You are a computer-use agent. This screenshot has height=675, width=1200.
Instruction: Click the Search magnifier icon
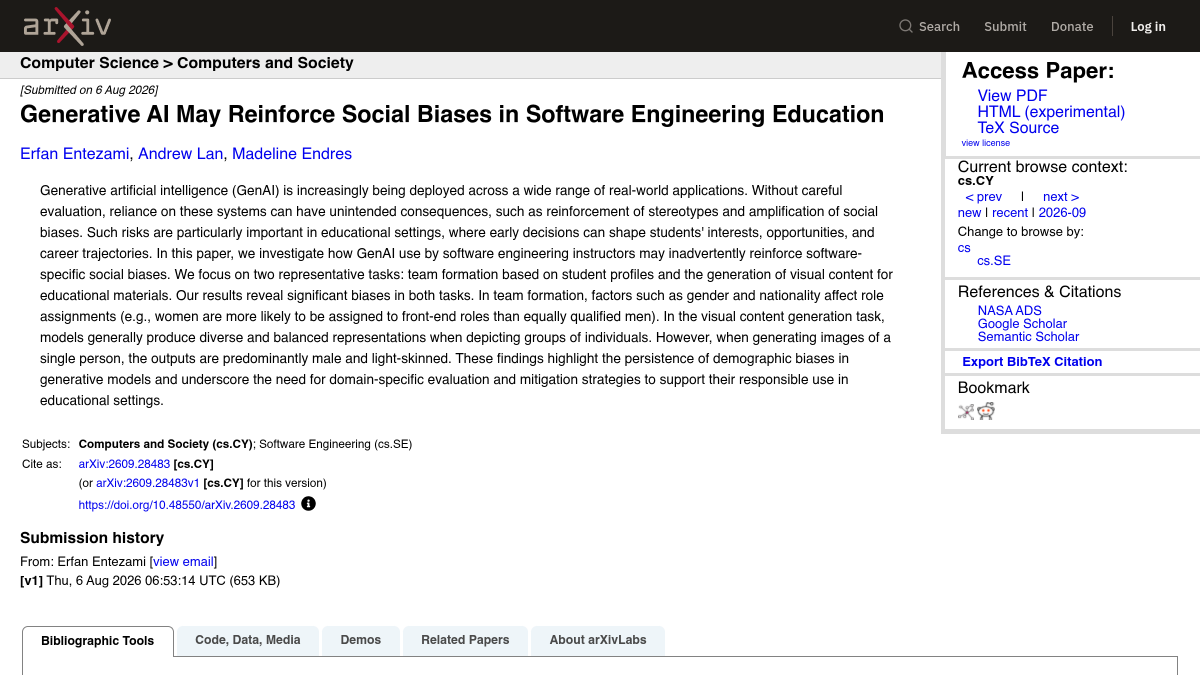[906, 26]
